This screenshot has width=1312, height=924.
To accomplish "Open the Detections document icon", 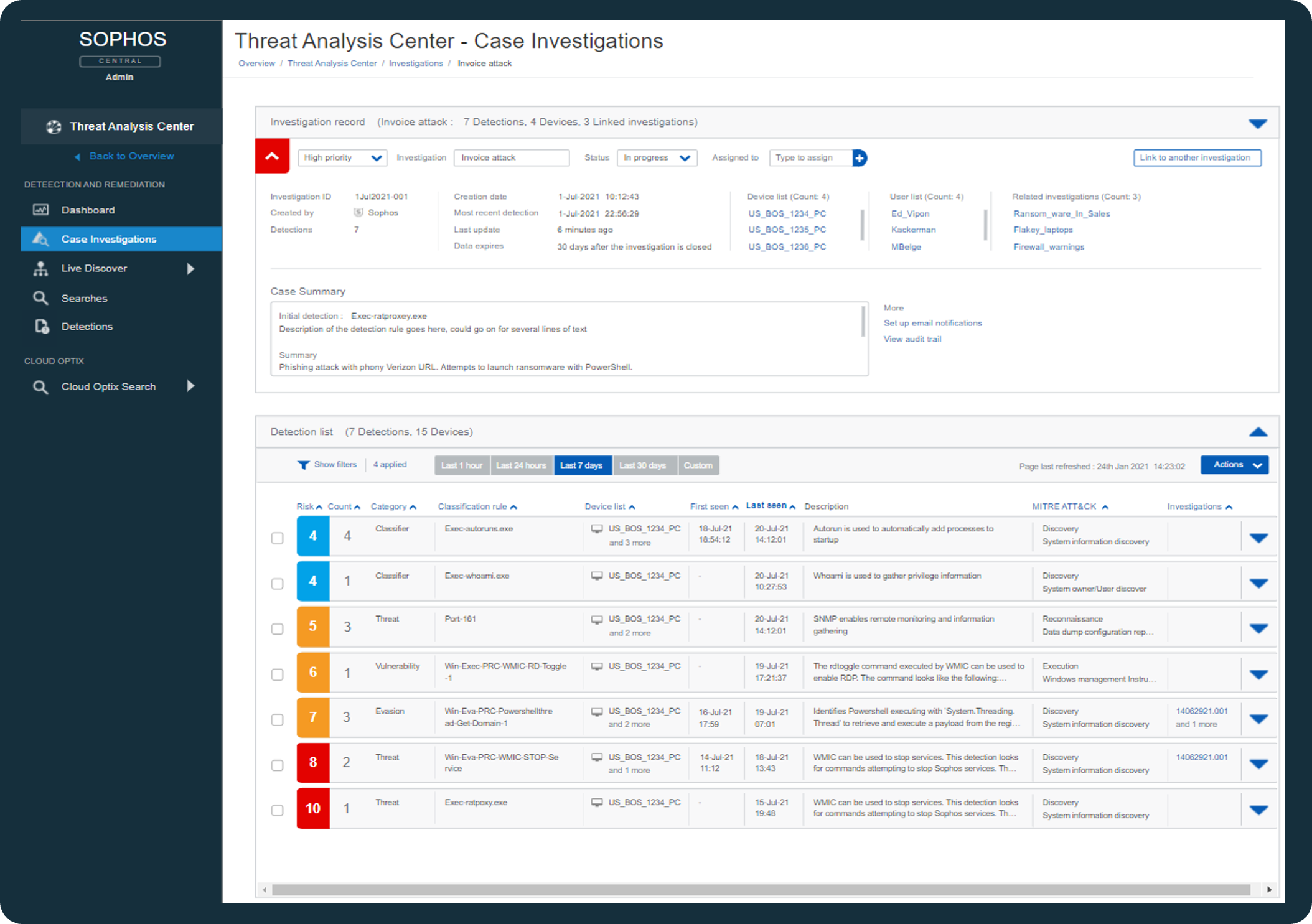I will [x=42, y=326].
